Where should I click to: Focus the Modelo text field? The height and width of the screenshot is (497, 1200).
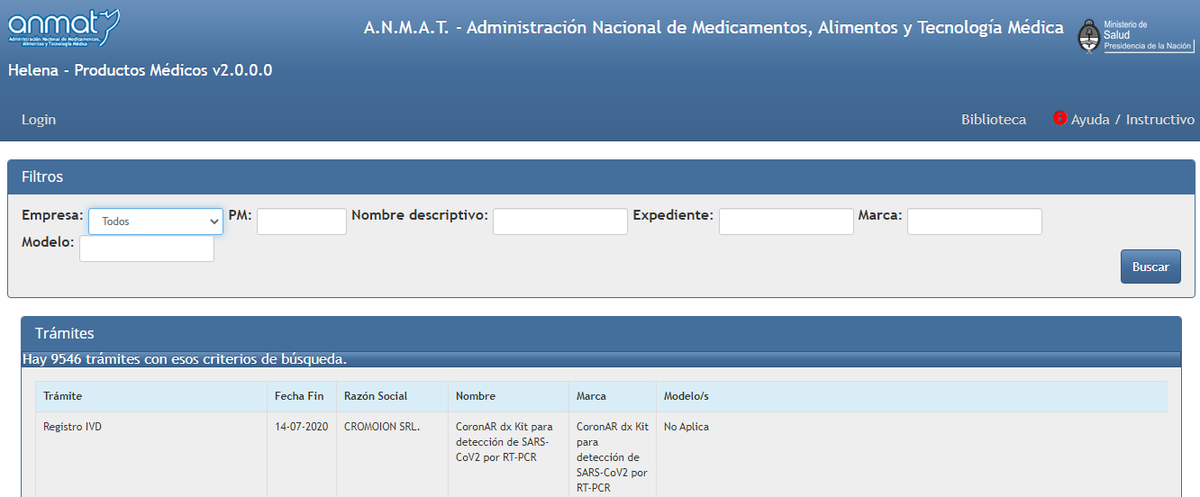[x=146, y=248]
